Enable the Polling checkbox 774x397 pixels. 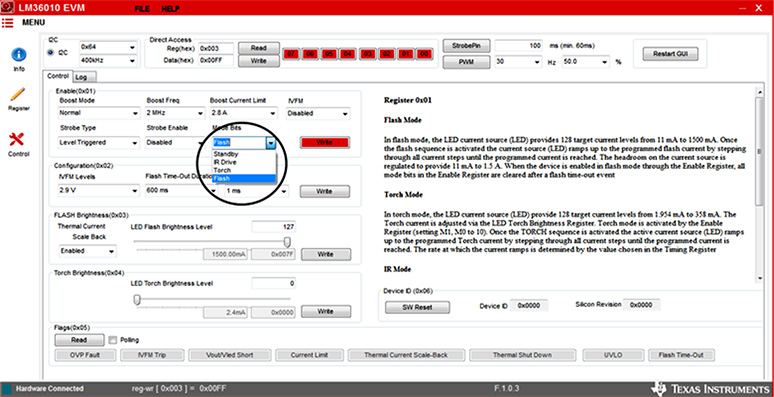tap(113, 340)
